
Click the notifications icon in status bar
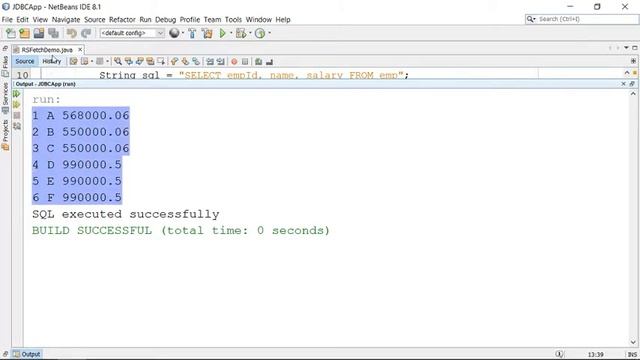tap(559, 354)
